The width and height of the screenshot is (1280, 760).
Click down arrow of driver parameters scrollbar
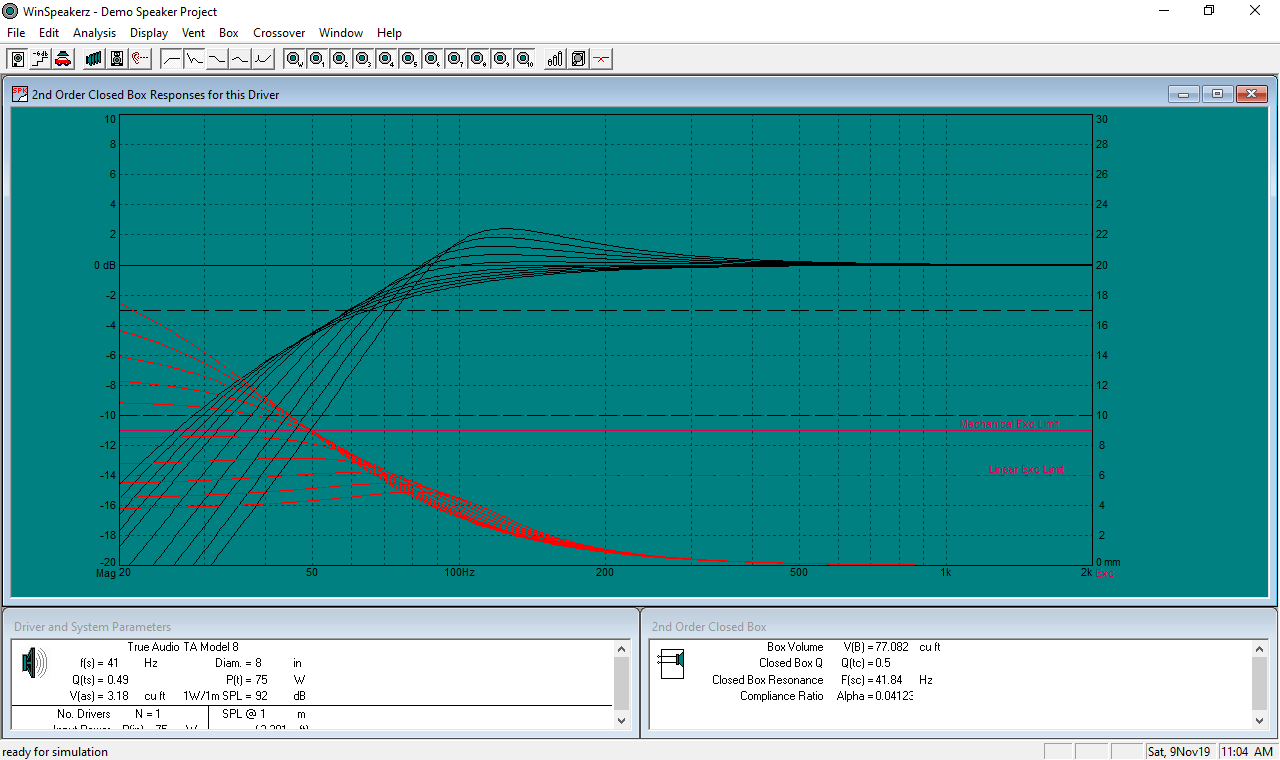point(621,720)
